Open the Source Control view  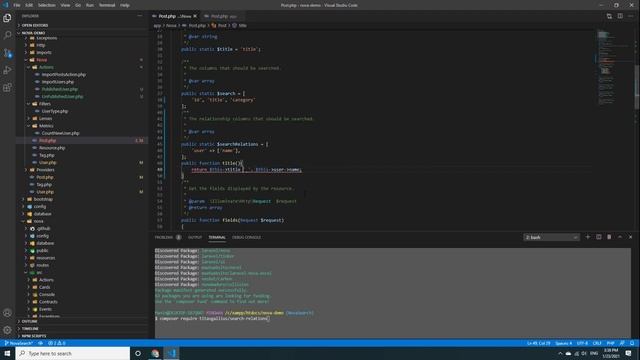tap(7, 53)
